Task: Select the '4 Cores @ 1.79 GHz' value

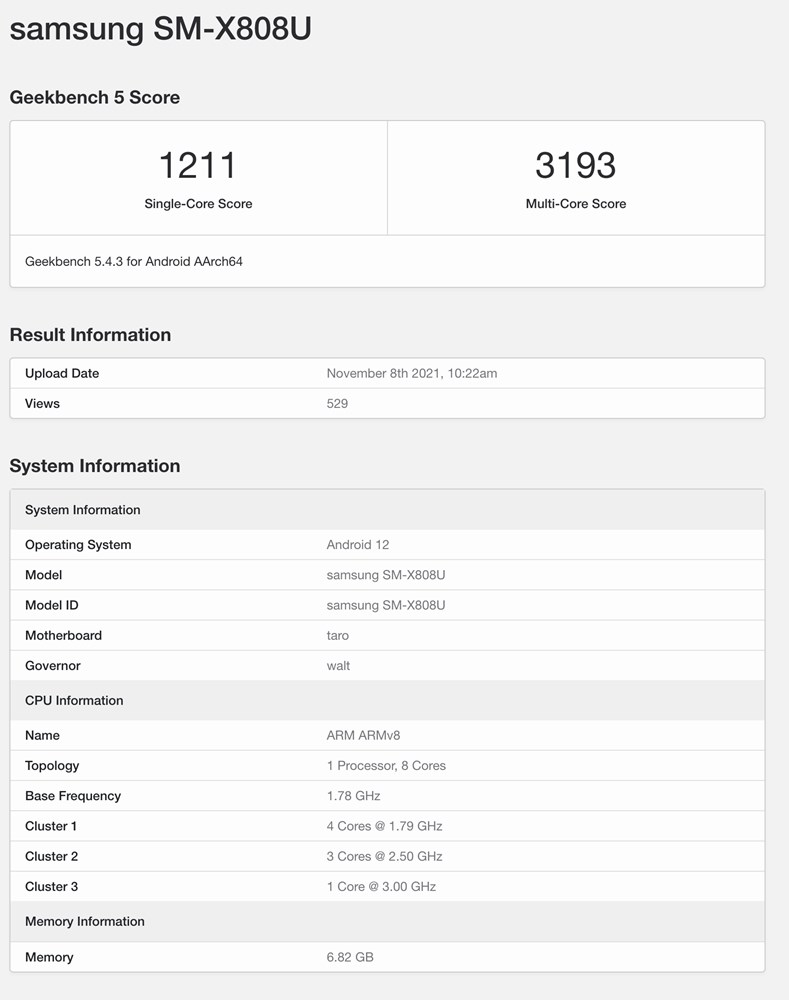Action: point(385,826)
